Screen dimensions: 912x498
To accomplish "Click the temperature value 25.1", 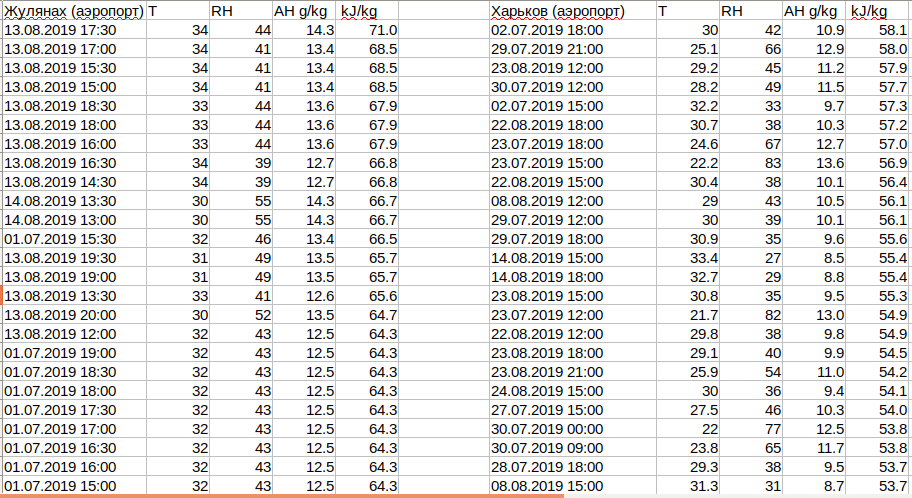I will point(688,49).
